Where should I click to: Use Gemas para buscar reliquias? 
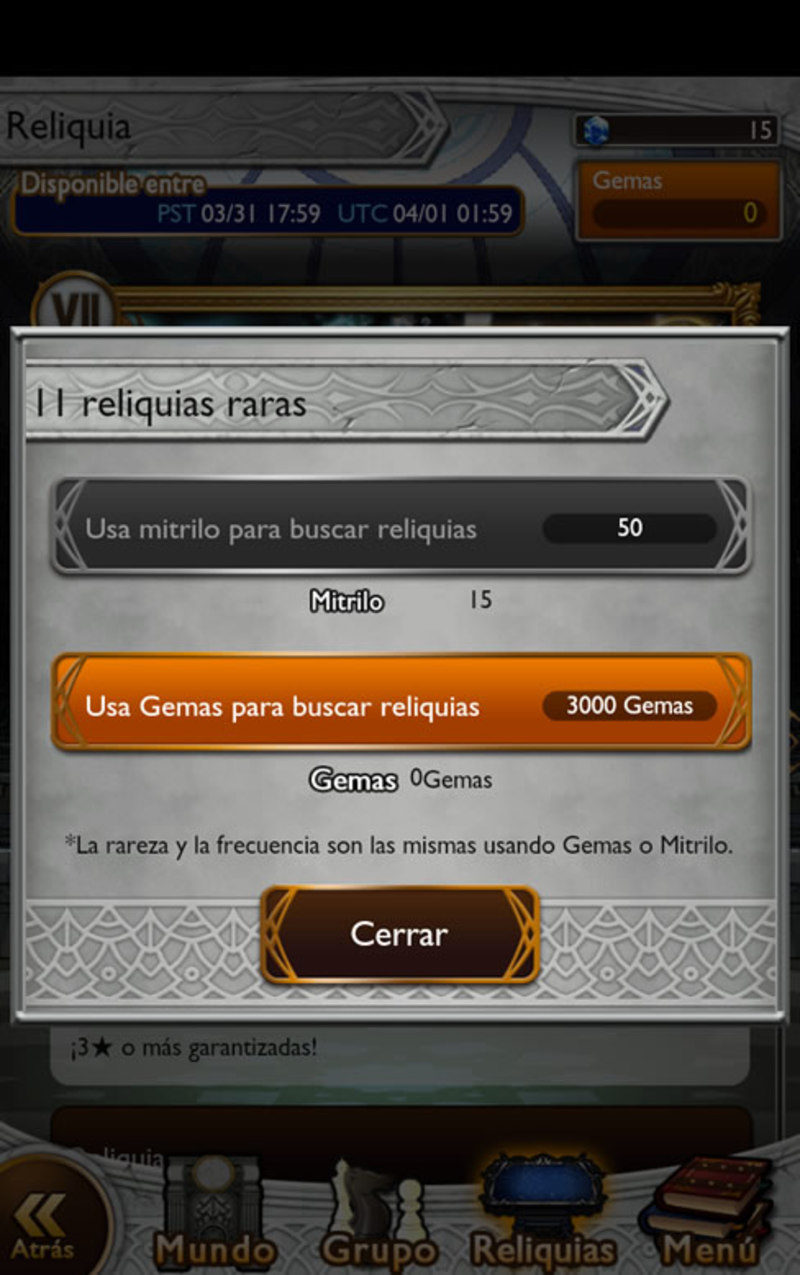401,704
